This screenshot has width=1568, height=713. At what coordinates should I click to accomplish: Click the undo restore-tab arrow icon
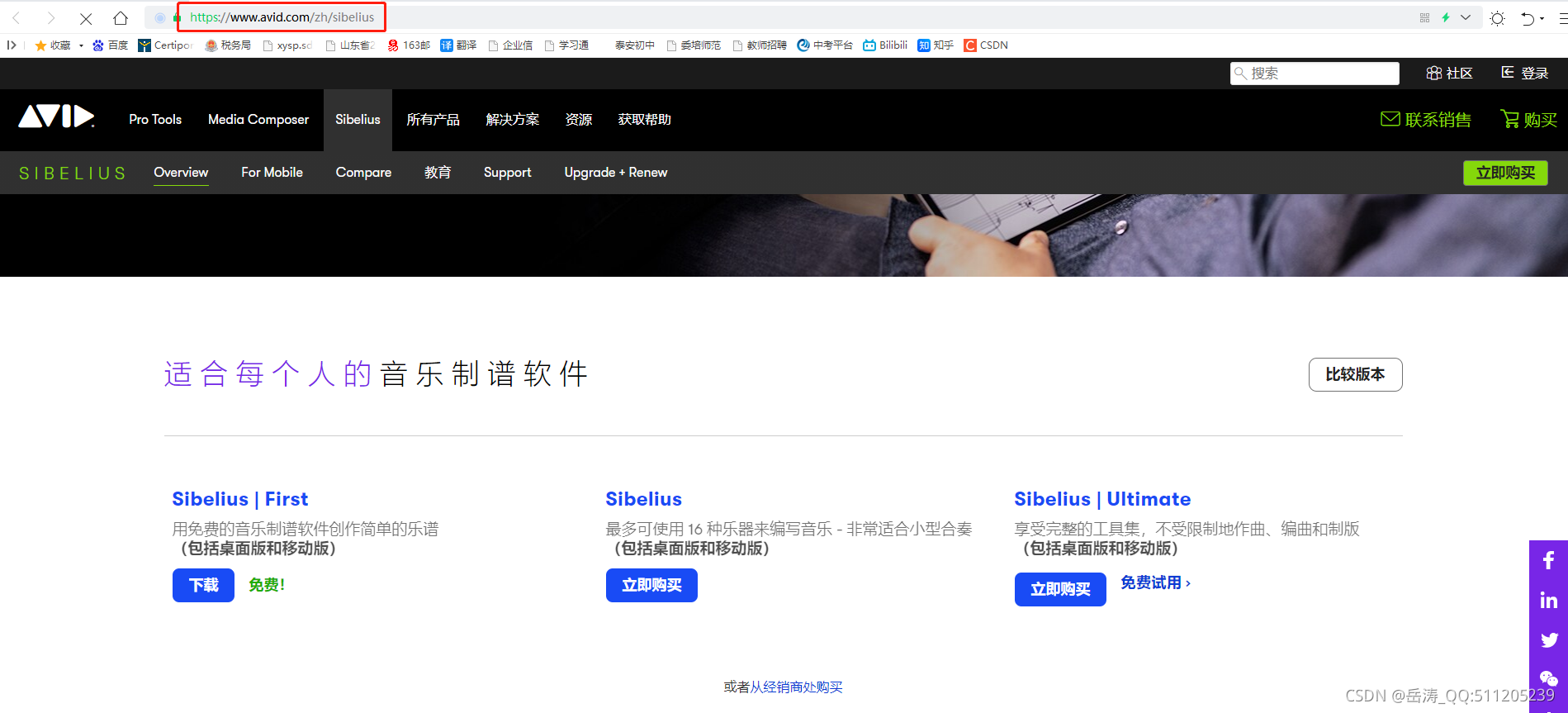pos(1528,18)
